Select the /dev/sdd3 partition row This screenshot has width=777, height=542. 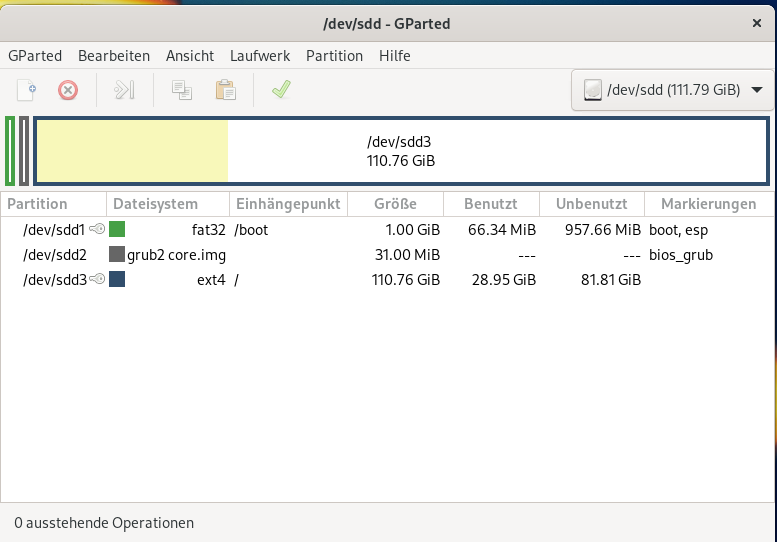pos(387,279)
